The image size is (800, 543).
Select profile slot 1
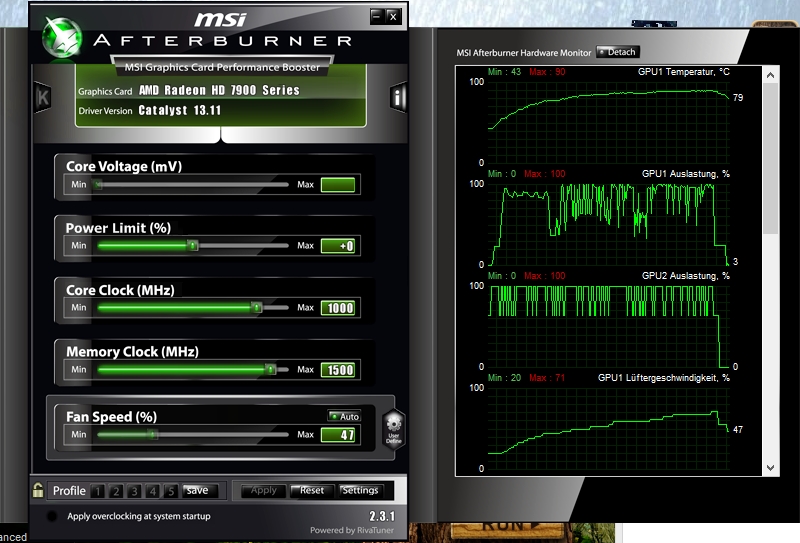pyautogui.click(x=97, y=491)
